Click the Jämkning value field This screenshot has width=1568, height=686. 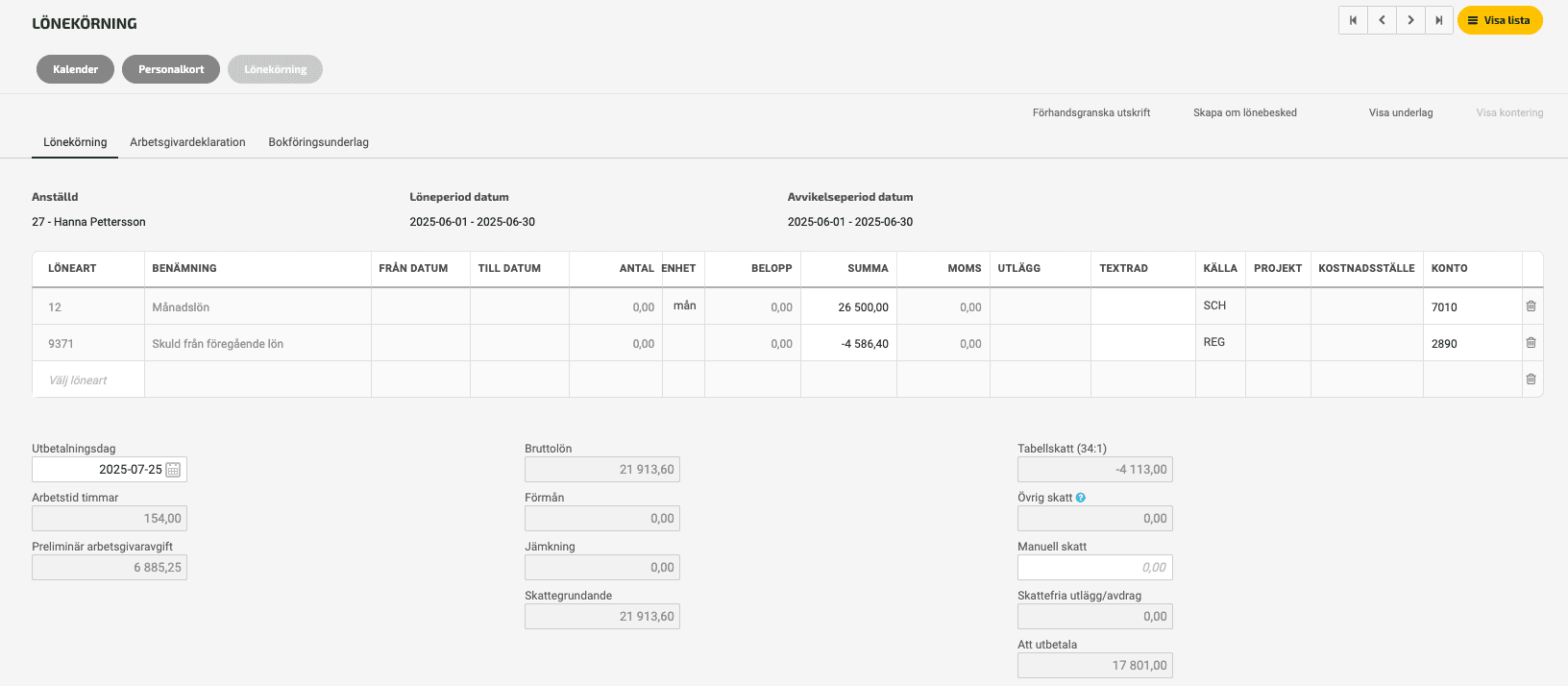pyautogui.click(x=602, y=567)
